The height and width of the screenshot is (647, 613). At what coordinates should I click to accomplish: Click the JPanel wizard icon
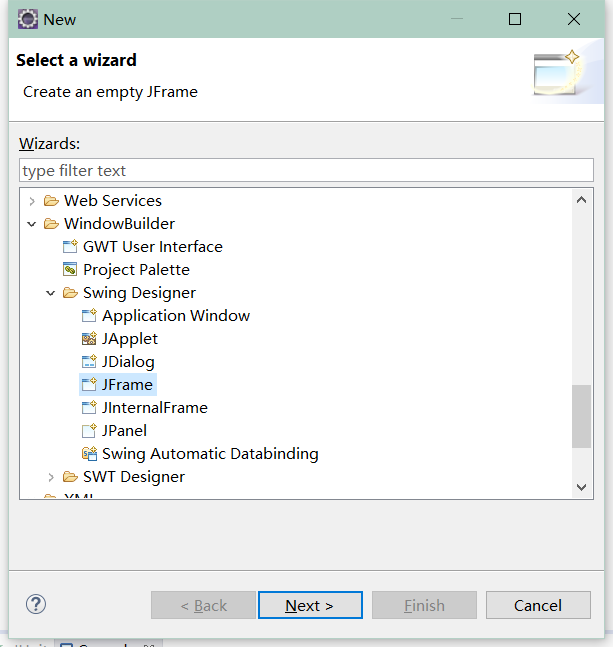pyautogui.click(x=89, y=431)
